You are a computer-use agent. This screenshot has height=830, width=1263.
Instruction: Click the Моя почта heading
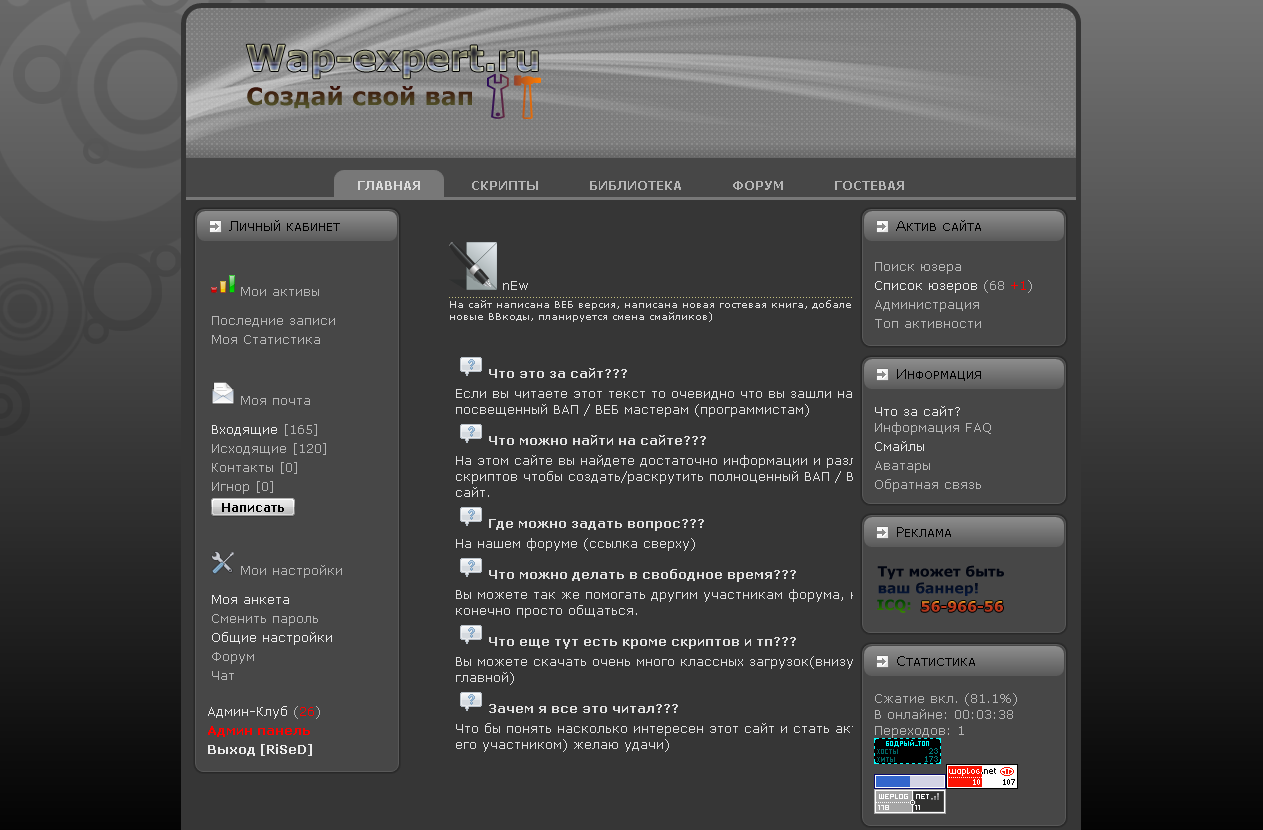275,401
